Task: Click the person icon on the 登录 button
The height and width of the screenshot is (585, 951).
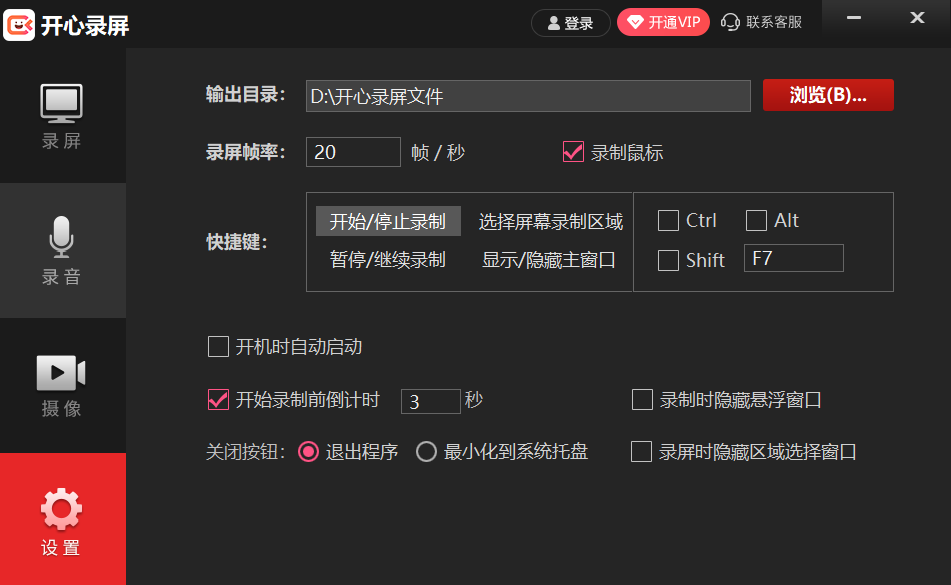Action: pyautogui.click(x=553, y=22)
